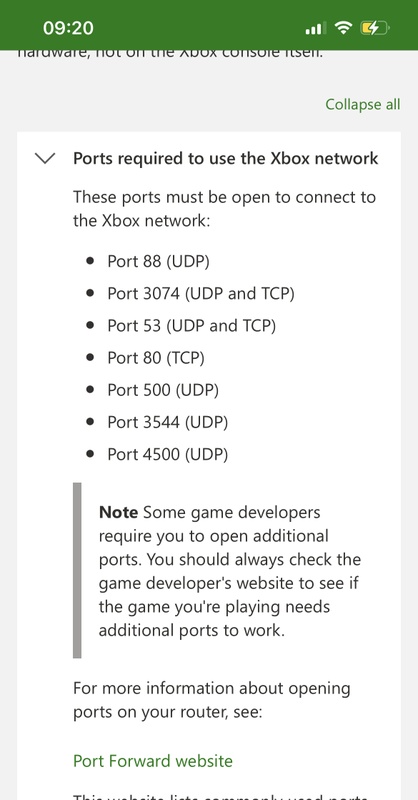418x800 pixels.
Task: Tap the game developers note paragraph
Action: tap(230, 571)
